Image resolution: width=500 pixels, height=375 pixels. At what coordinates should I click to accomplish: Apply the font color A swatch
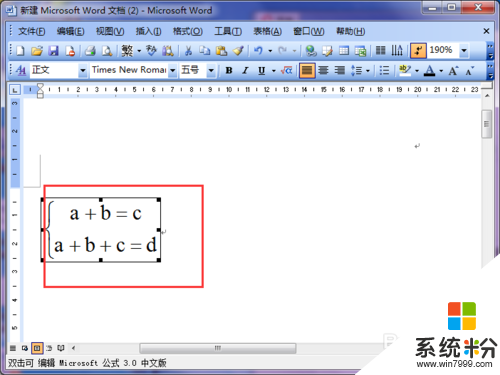click(430, 71)
